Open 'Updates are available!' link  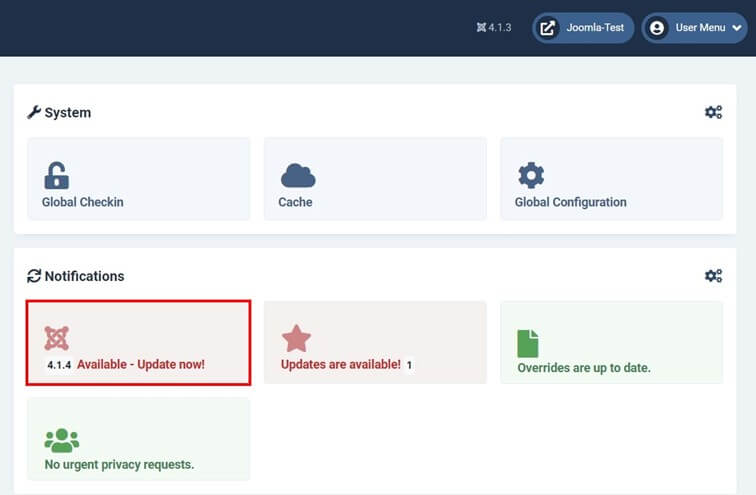(x=340, y=364)
